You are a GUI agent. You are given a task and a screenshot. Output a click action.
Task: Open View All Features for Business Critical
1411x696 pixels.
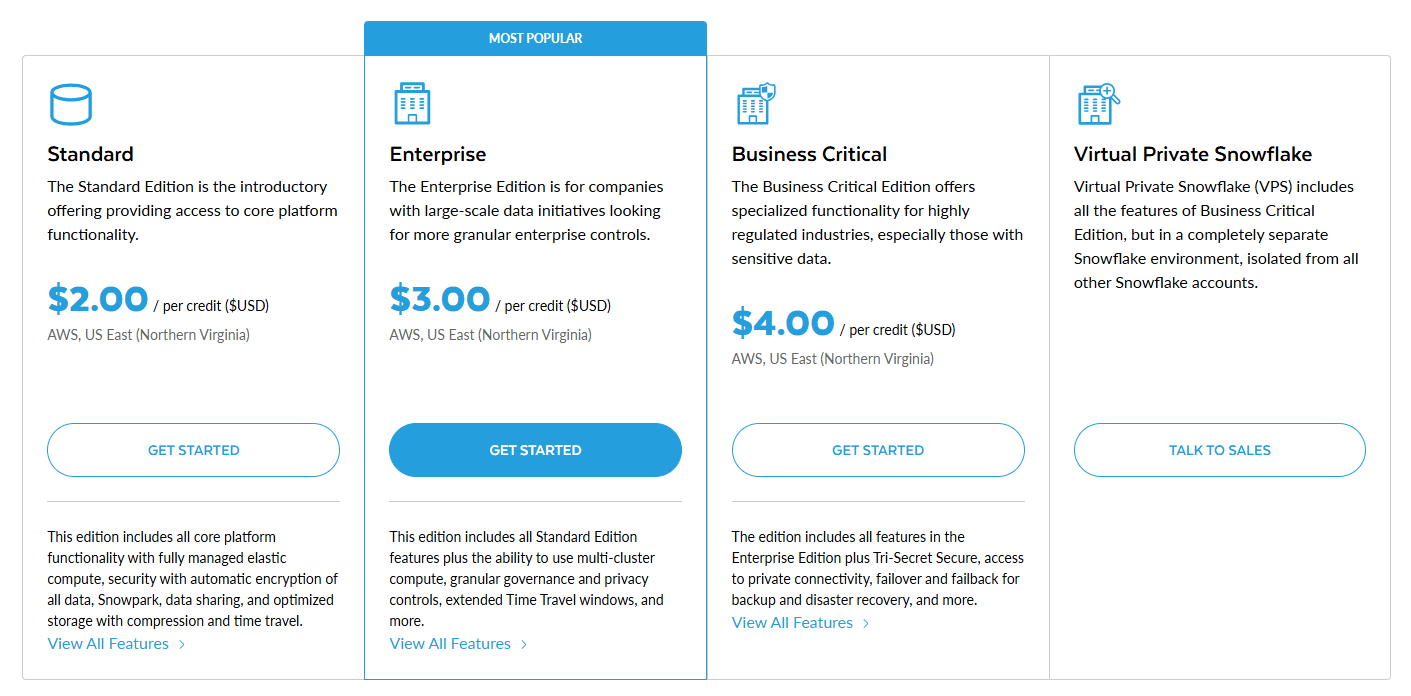tap(792, 623)
